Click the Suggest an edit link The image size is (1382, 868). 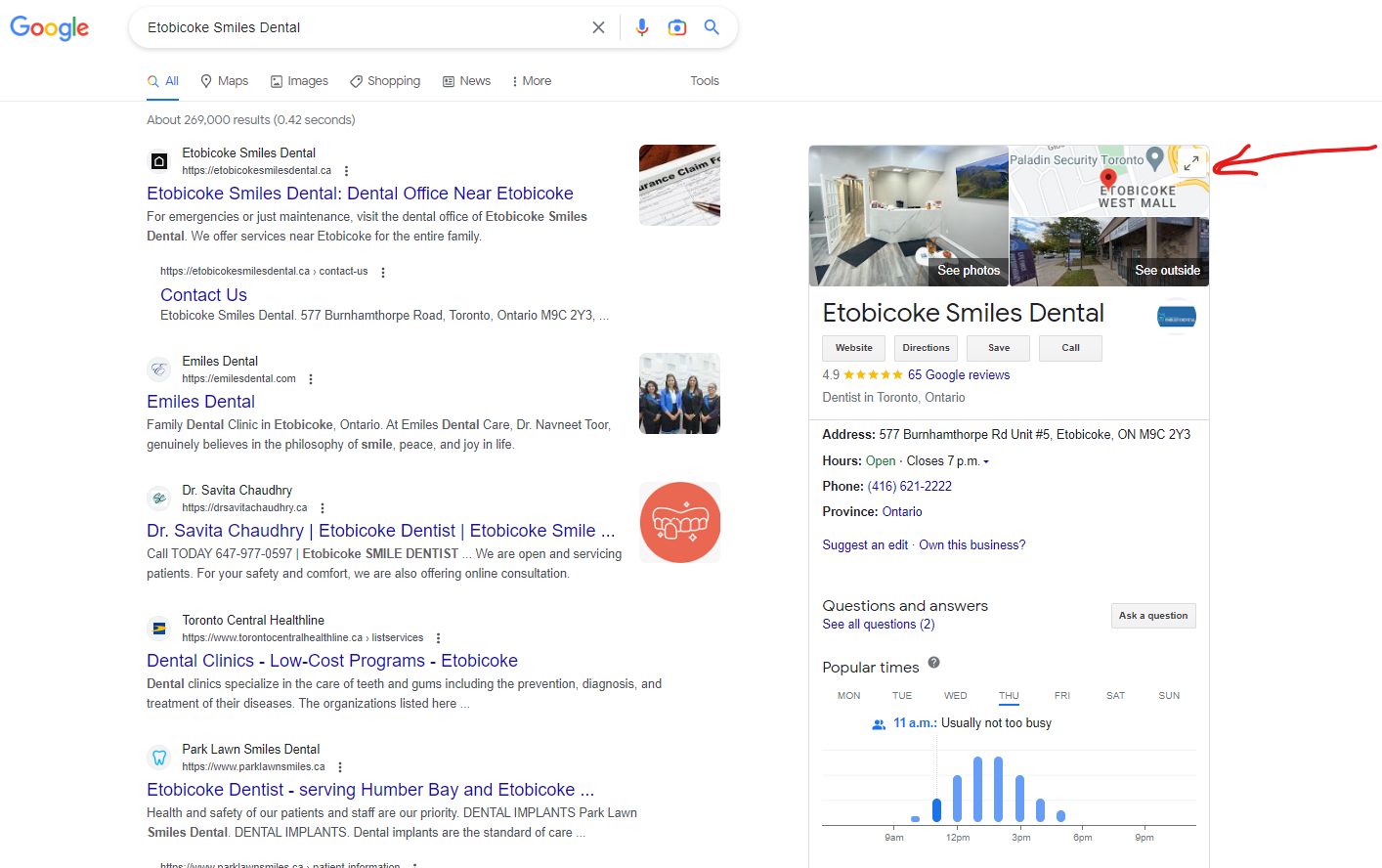tap(865, 544)
